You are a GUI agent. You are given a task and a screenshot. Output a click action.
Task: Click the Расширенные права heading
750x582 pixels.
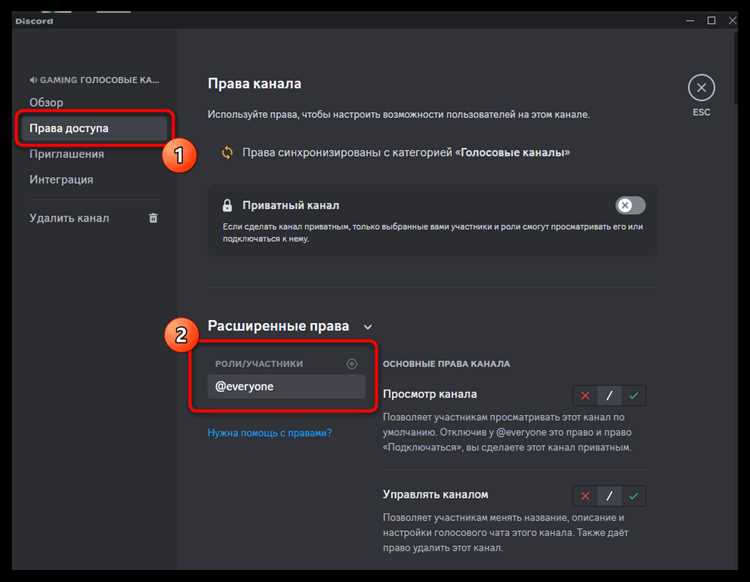point(278,326)
